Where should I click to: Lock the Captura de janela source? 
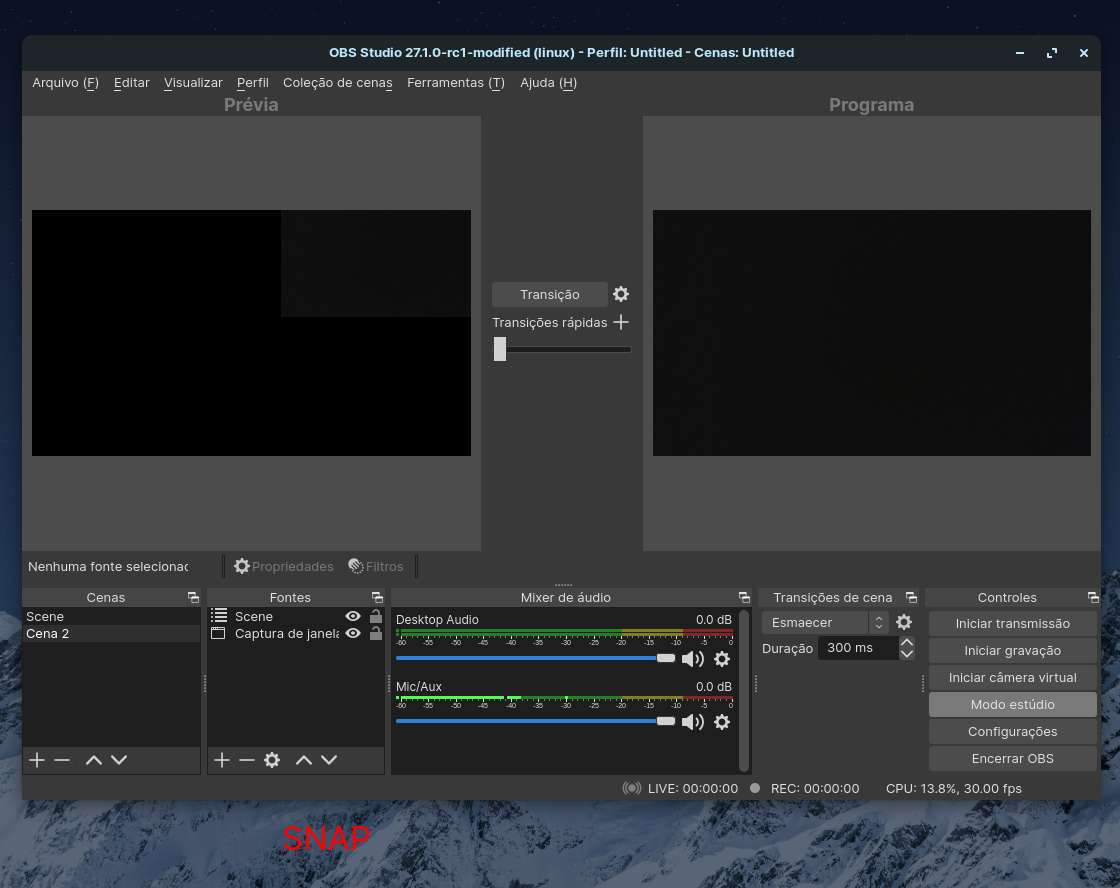(376, 633)
